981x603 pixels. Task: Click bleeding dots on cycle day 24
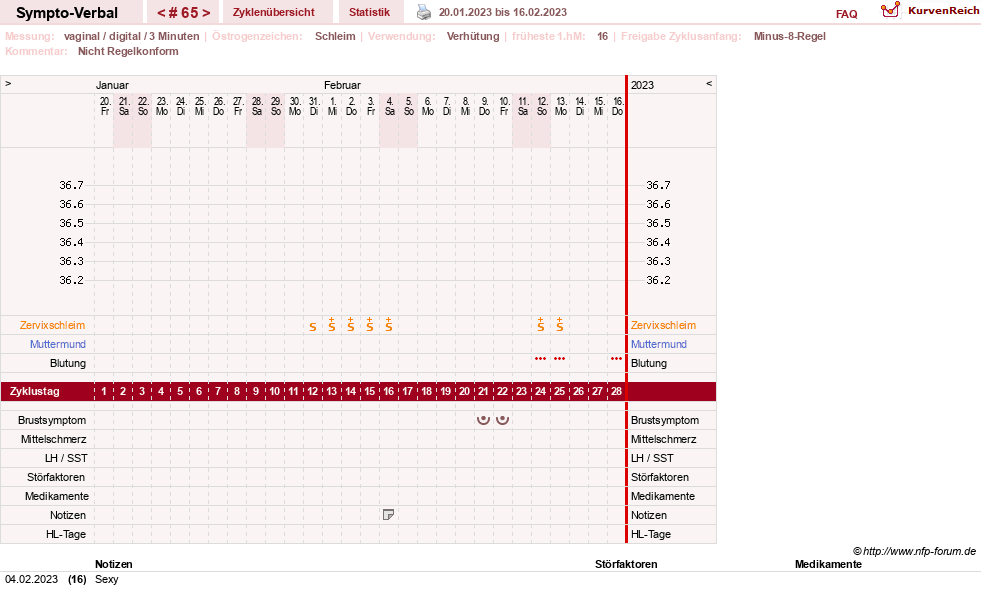coord(541,359)
